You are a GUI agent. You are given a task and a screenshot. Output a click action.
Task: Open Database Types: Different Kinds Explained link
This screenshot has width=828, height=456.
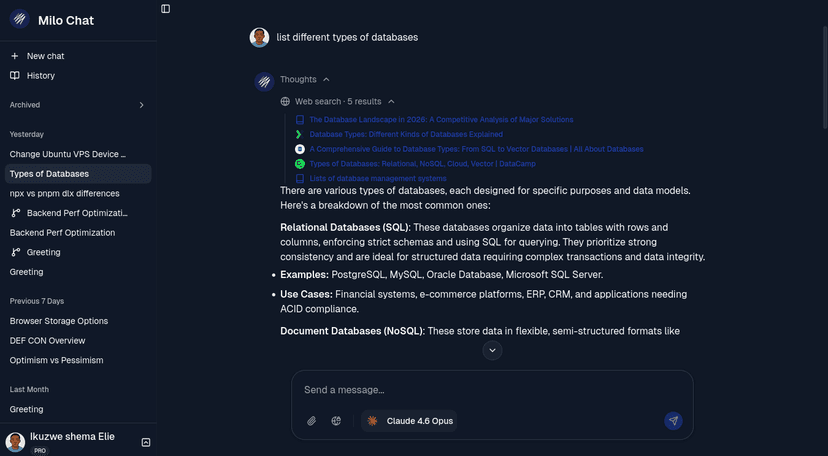(x=406, y=134)
